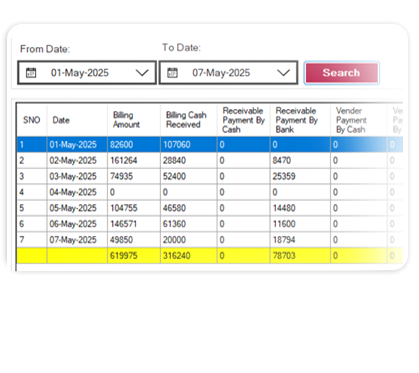The image size is (419, 373).
Task: Click the Receivable Payment By Cash header
Action: 244,120
